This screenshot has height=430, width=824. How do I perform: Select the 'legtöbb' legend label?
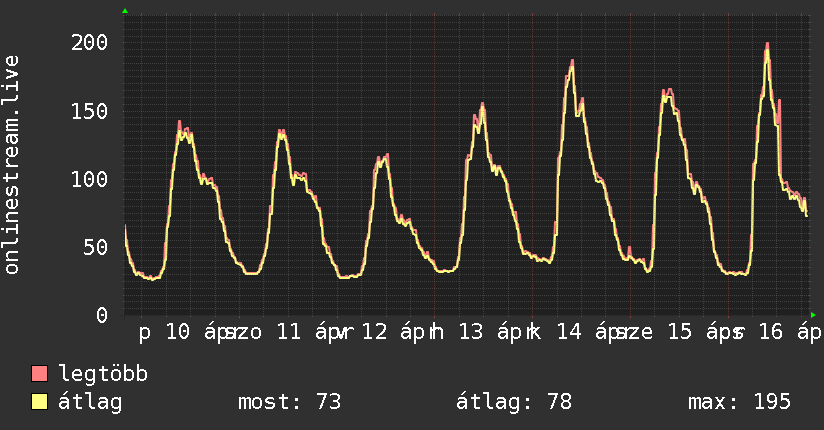[x=103, y=373]
